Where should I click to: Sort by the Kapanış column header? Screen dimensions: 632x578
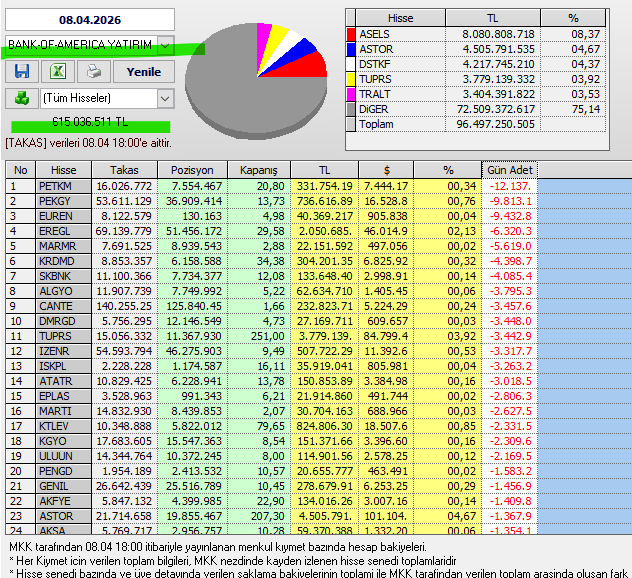click(x=259, y=170)
